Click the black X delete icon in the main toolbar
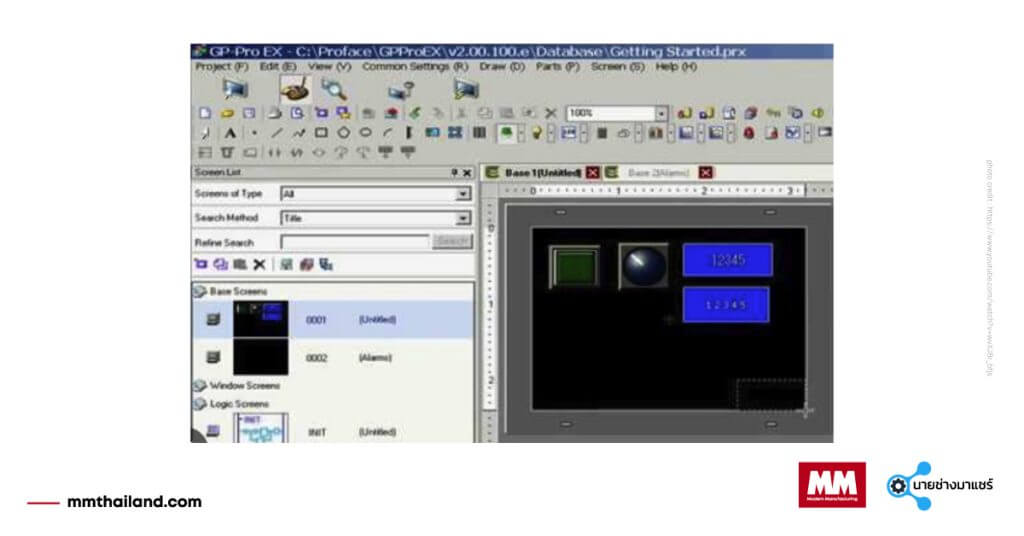The height and width of the screenshot is (536, 1024). 550,113
